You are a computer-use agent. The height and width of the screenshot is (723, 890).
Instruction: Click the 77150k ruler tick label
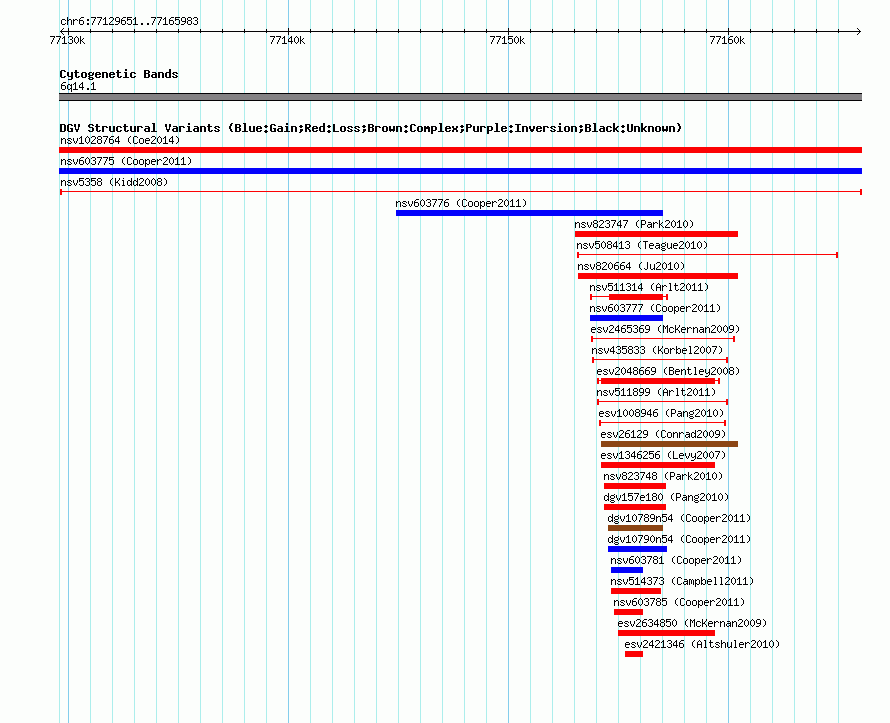[507, 40]
